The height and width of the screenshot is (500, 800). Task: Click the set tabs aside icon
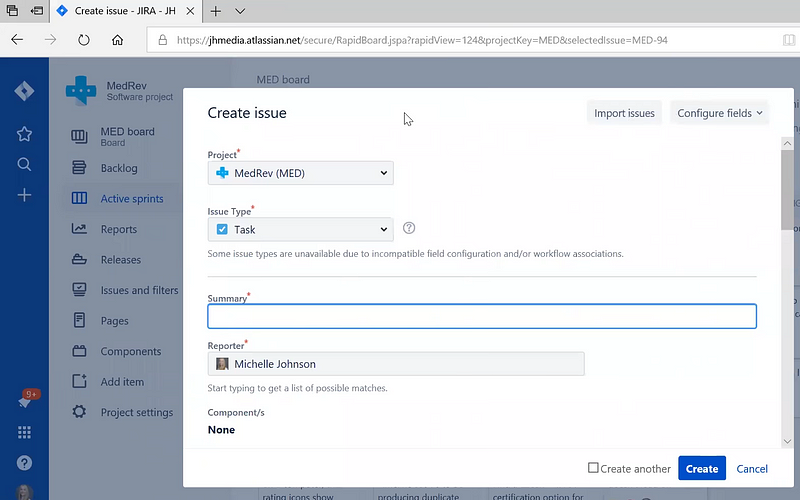click(37, 11)
